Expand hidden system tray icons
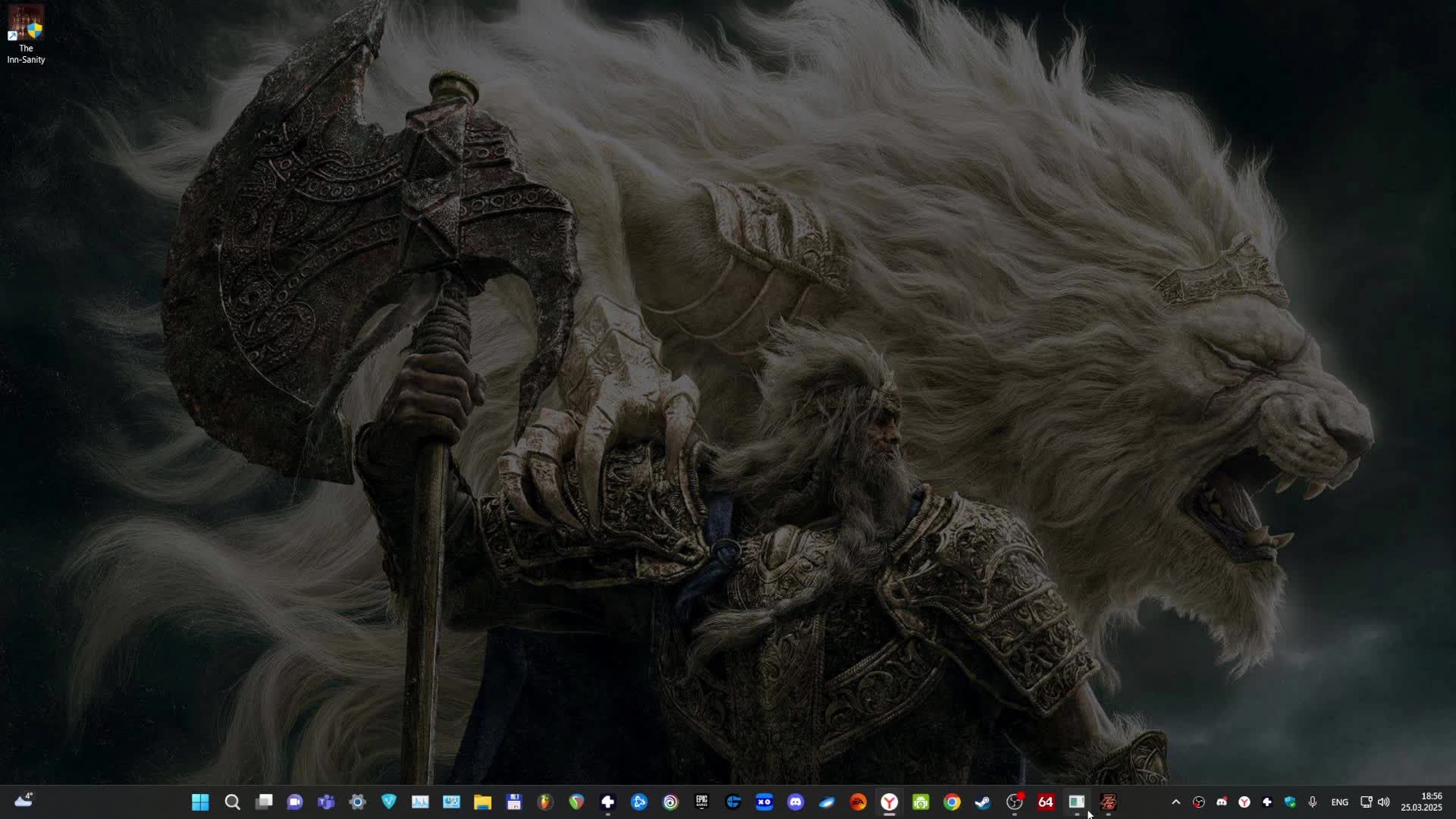 pos(1175,802)
